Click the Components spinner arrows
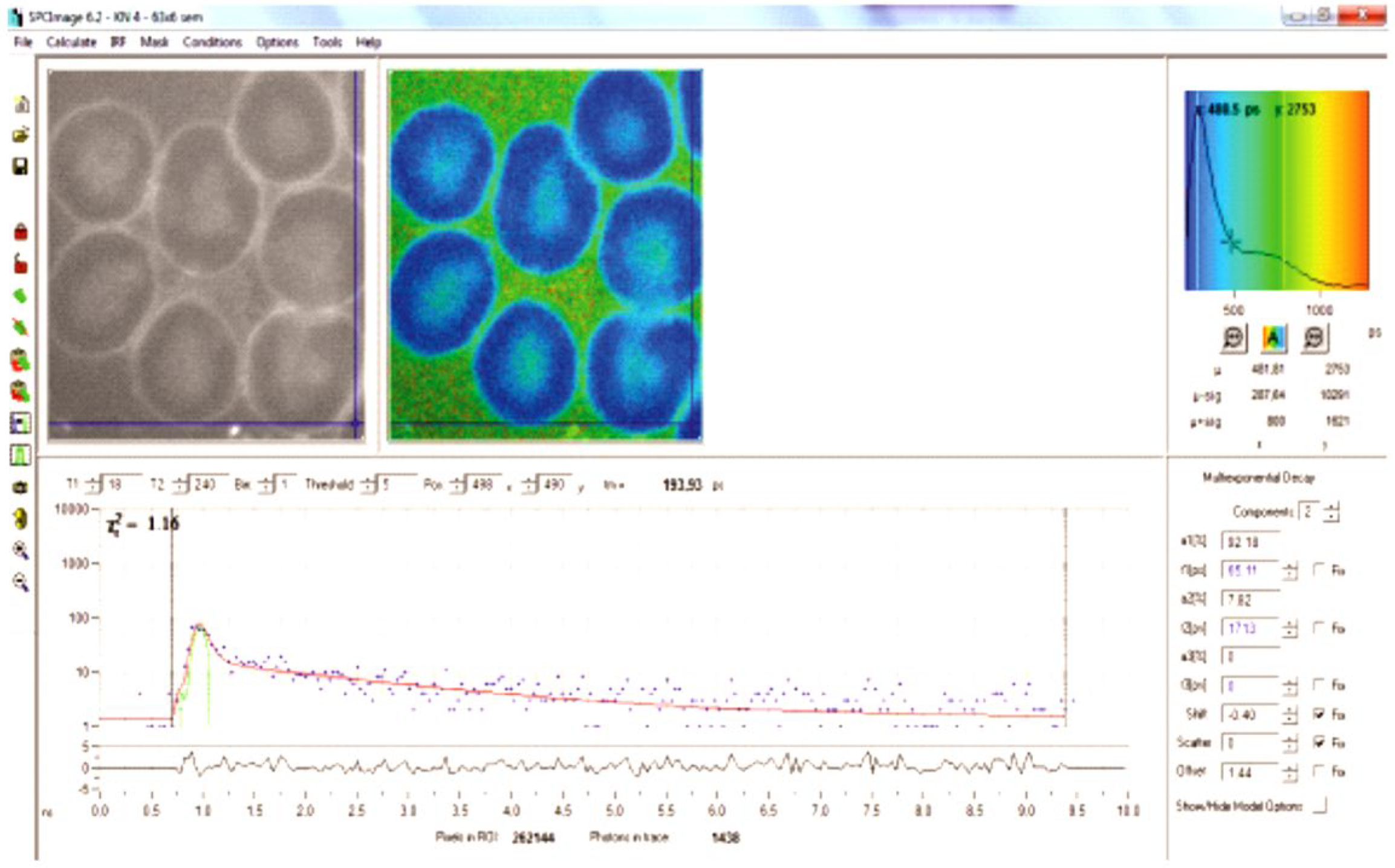1395x868 pixels. click(1331, 513)
